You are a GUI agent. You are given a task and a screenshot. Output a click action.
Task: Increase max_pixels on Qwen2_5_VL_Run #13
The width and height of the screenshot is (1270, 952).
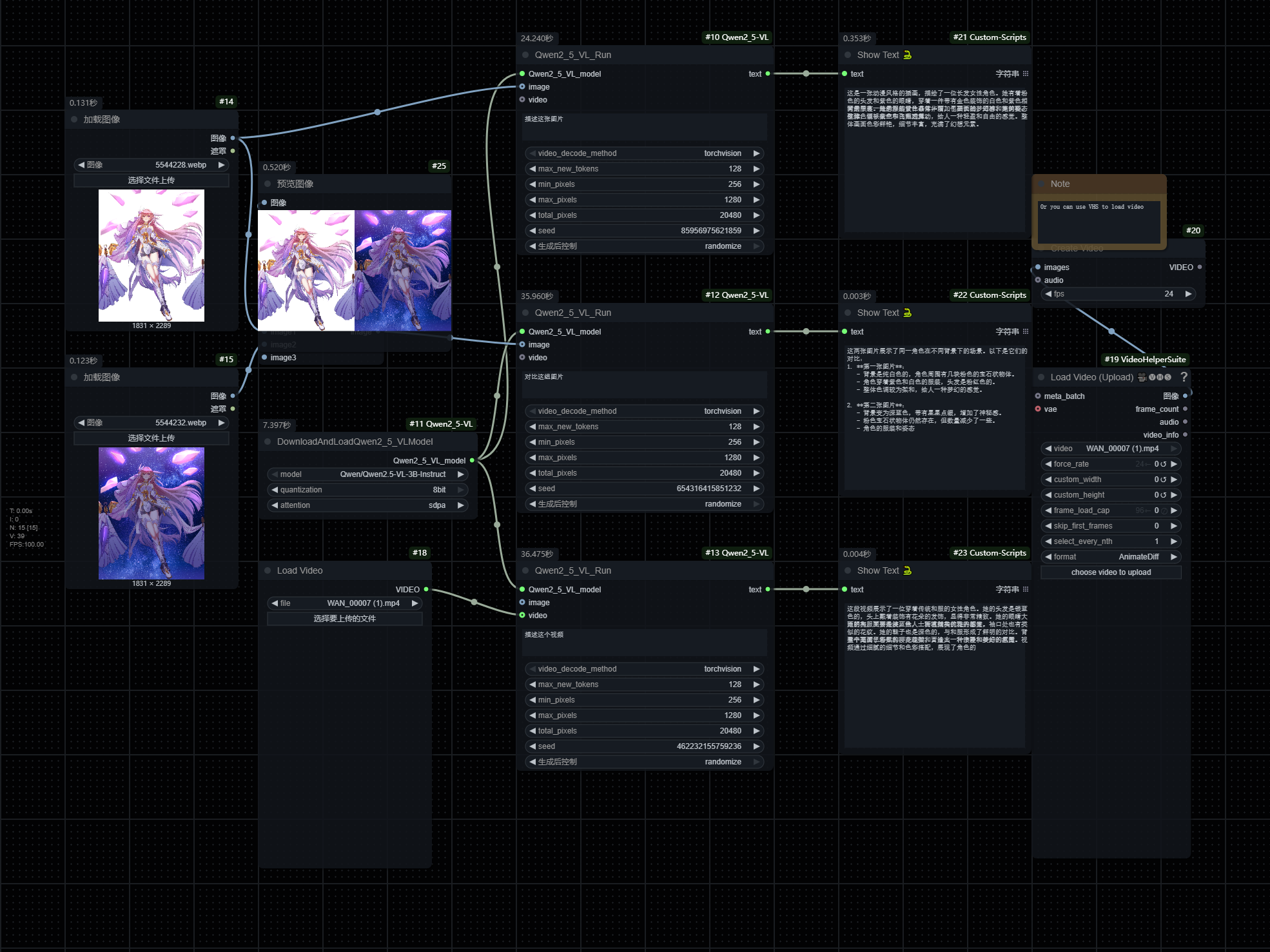[756, 715]
